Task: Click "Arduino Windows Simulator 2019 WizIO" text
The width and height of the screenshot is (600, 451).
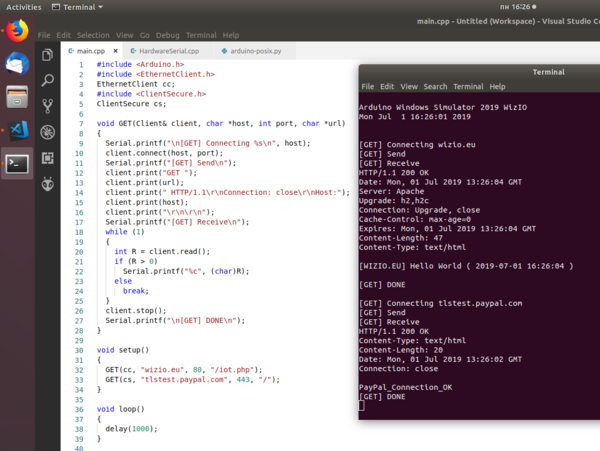Action: click(443, 107)
